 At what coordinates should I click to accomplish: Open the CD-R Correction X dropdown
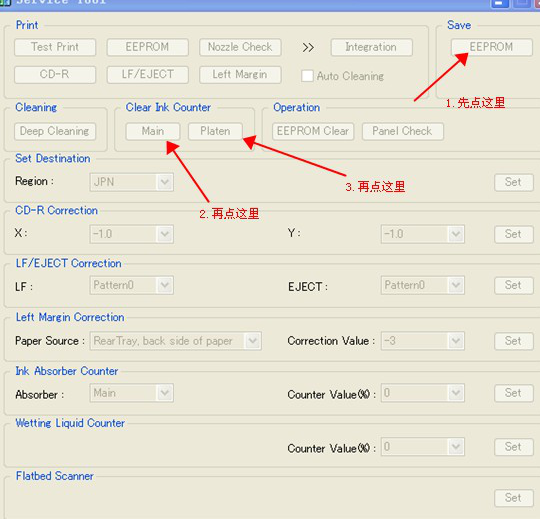(x=132, y=234)
